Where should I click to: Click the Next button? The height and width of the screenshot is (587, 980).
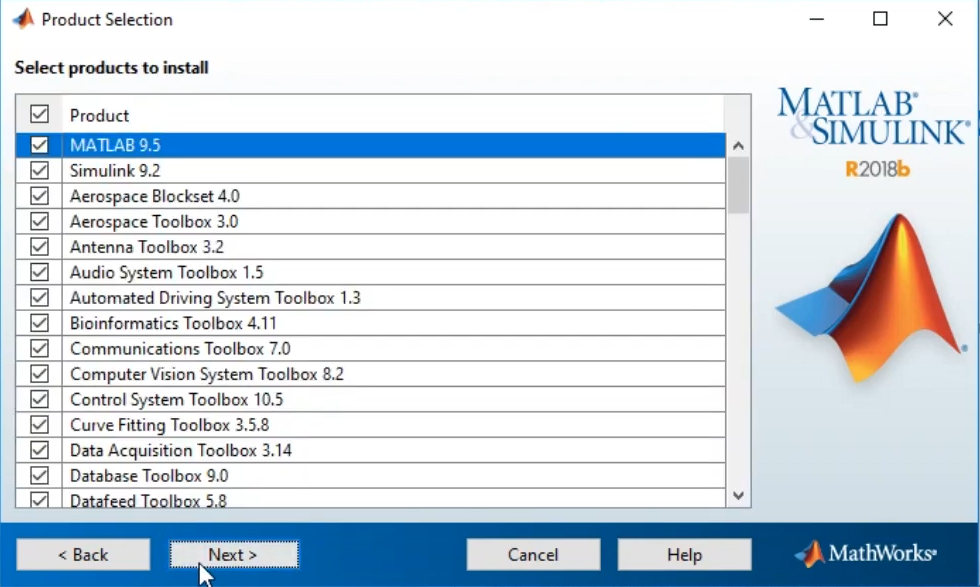click(233, 554)
